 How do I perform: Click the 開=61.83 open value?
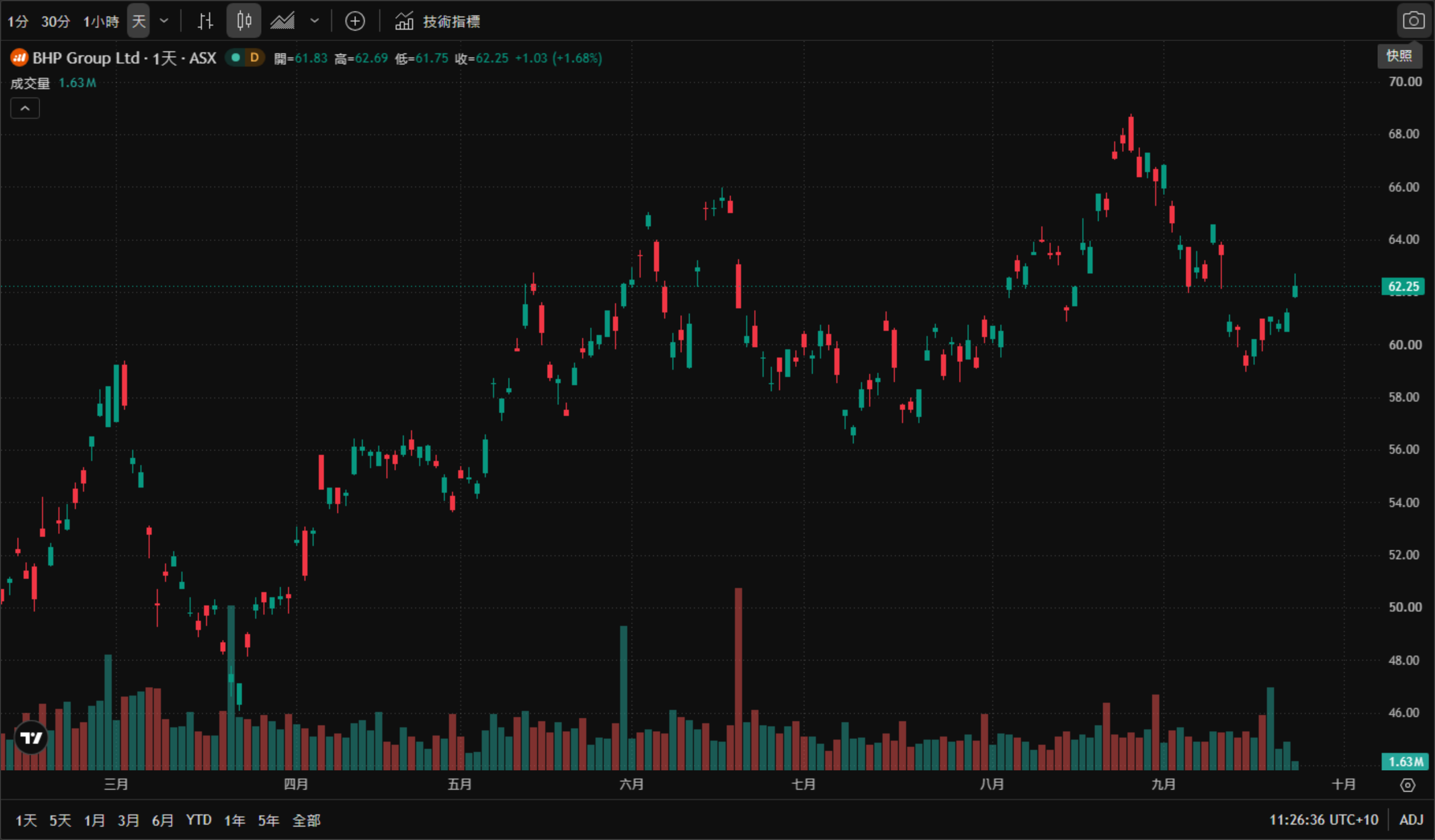click(301, 58)
